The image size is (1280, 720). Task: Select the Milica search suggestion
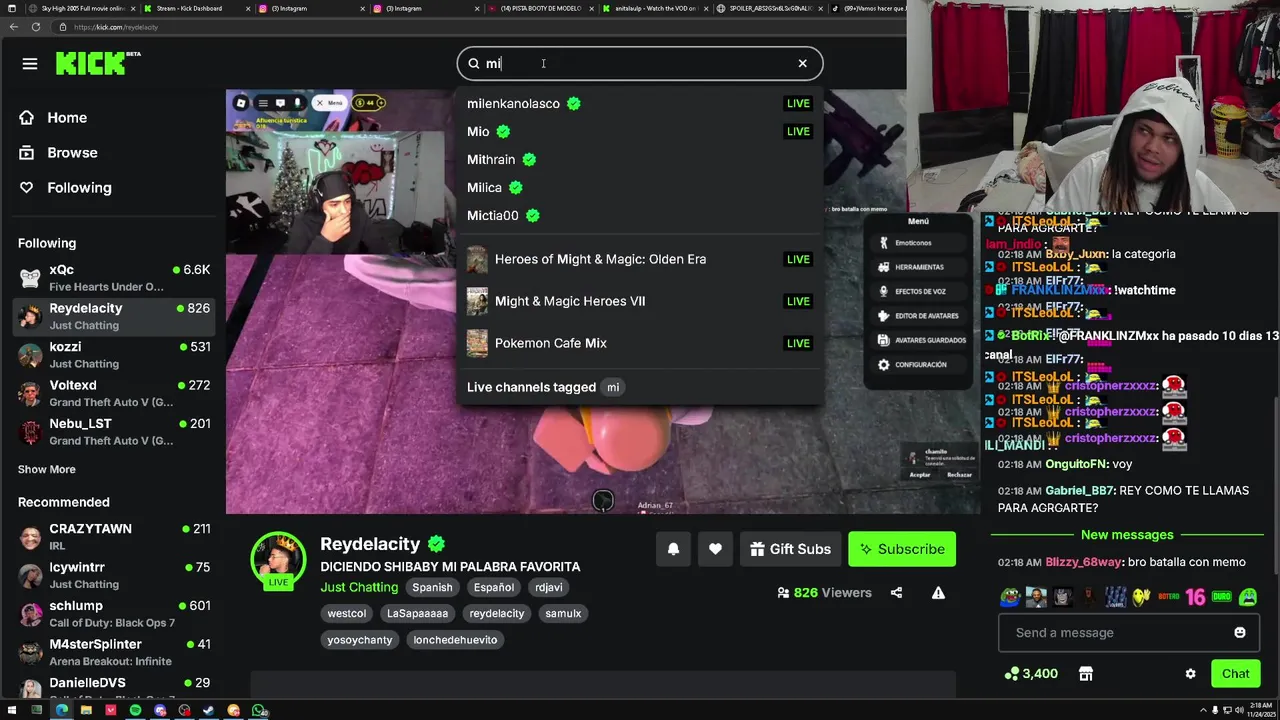click(x=640, y=187)
